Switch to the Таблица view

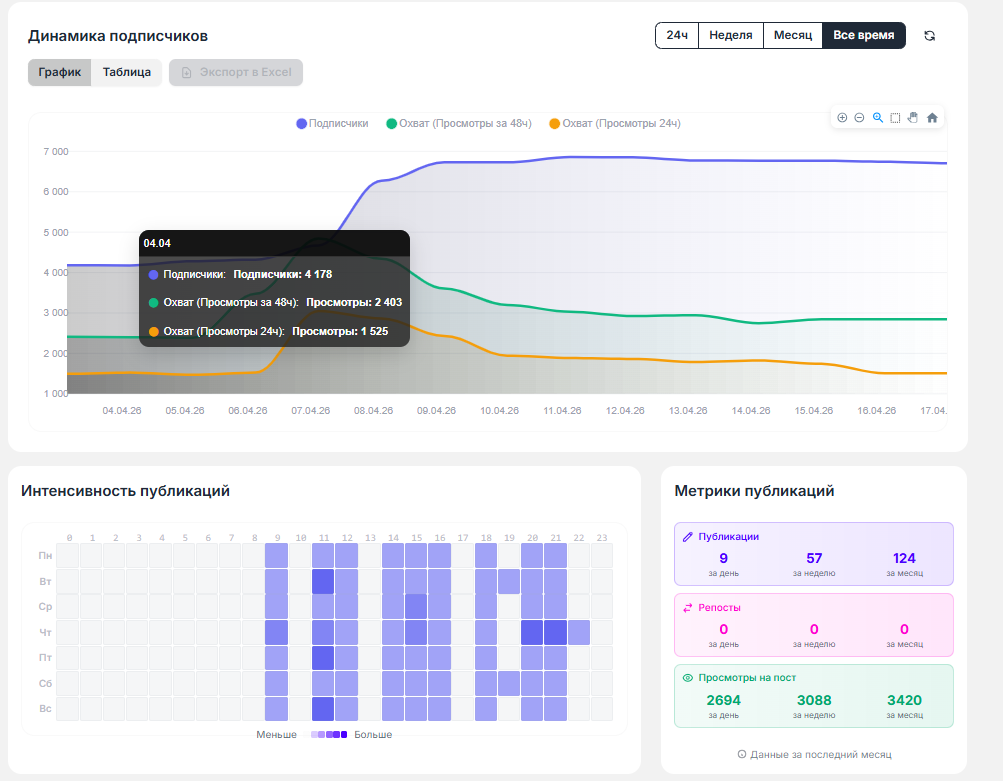(x=127, y=73)
